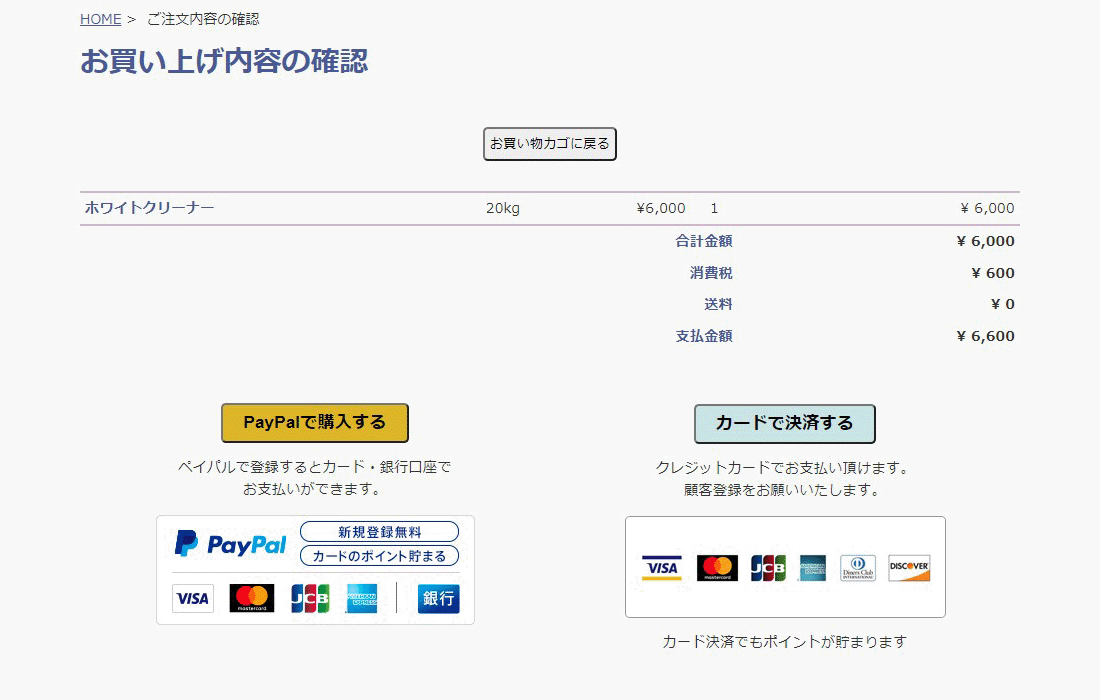Click the Diners Club card icon

coord(858,567)
